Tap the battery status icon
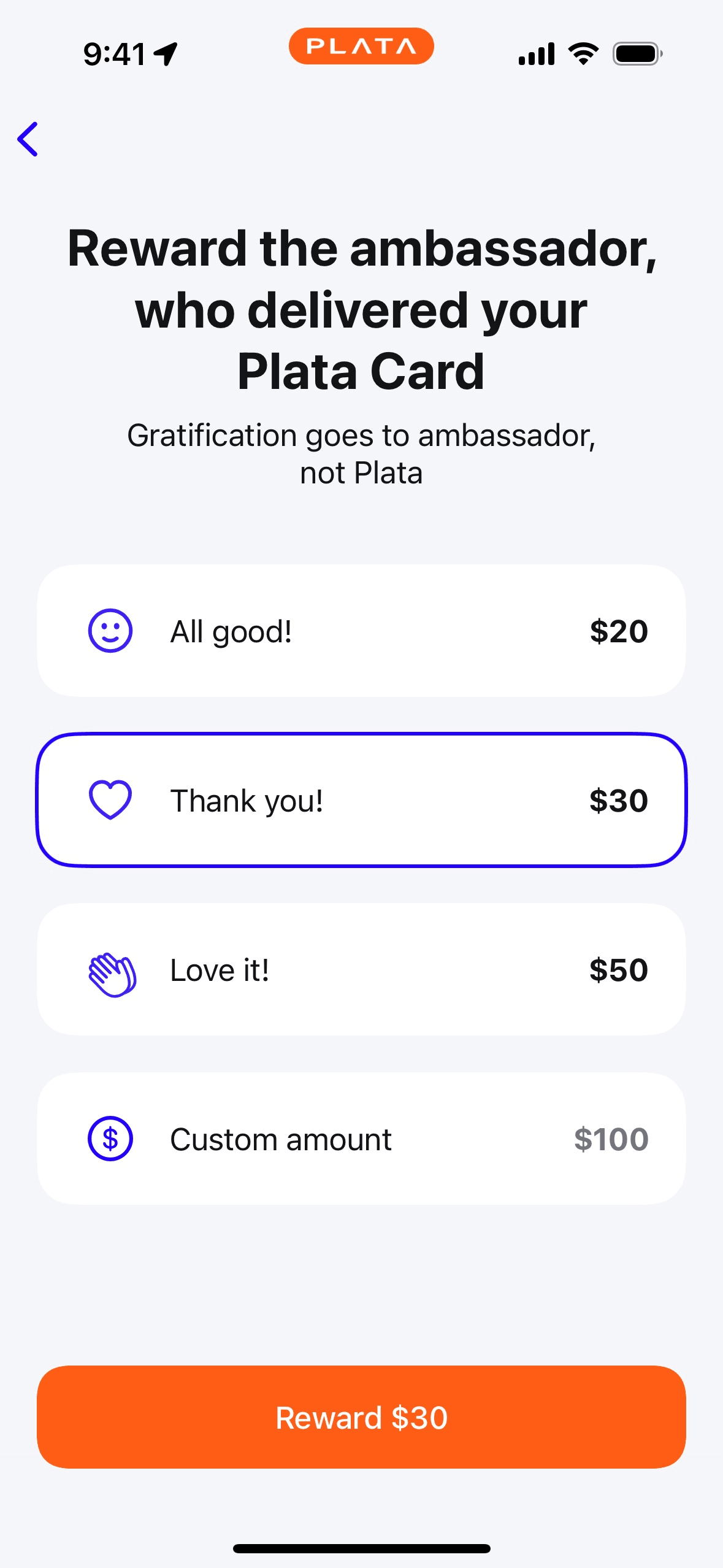 point(637,54)
